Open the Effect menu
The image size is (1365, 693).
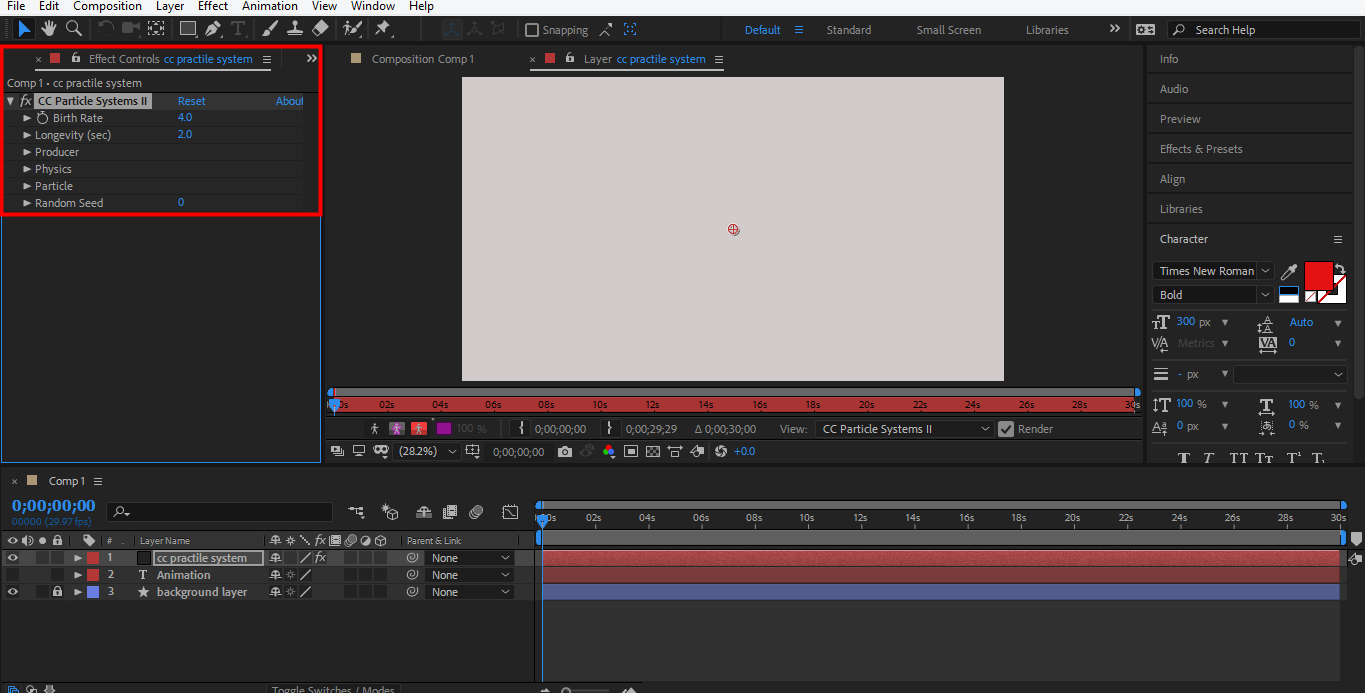(213, 6)
